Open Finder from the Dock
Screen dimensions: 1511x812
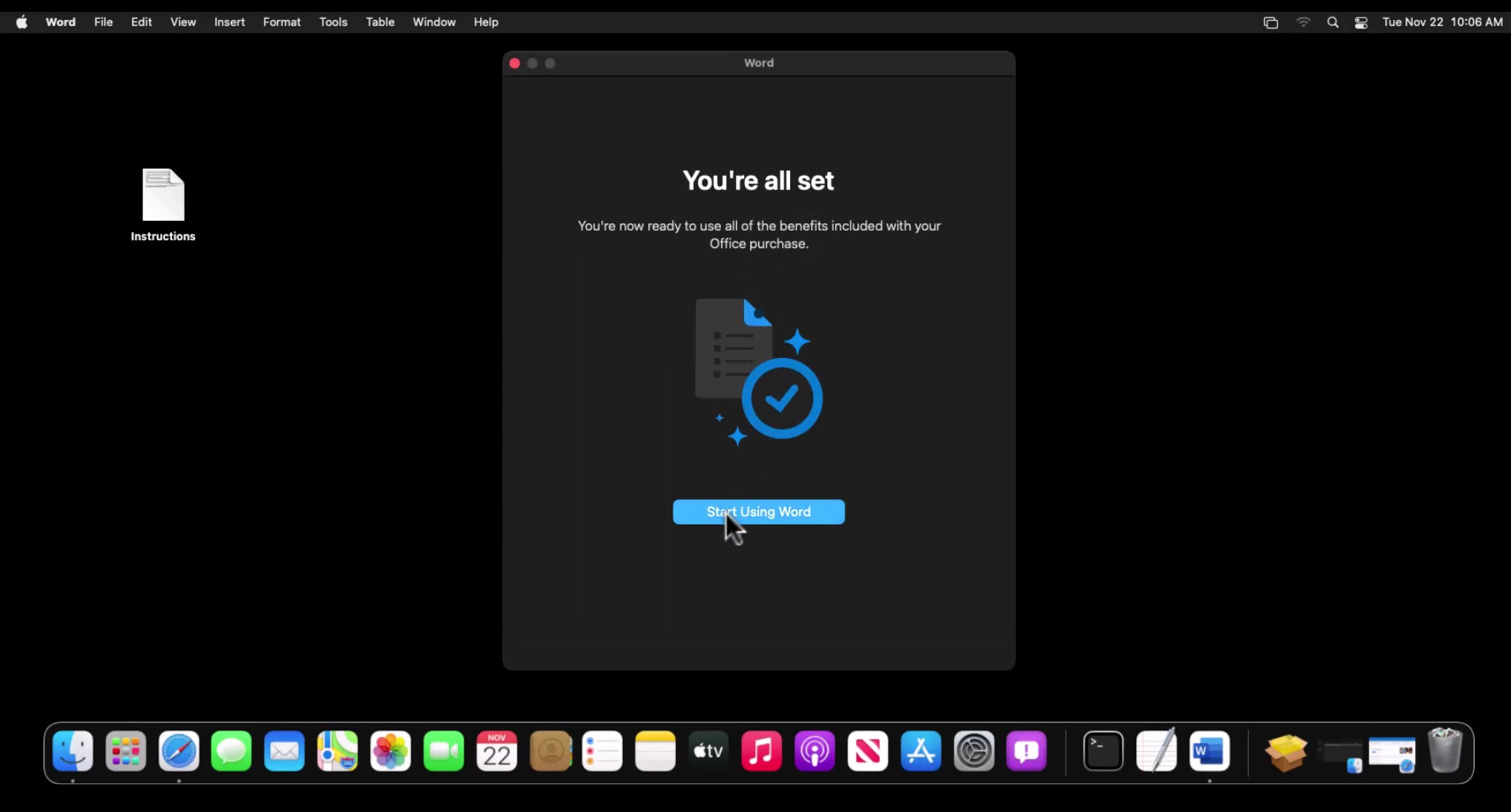(x=73, y=751)
